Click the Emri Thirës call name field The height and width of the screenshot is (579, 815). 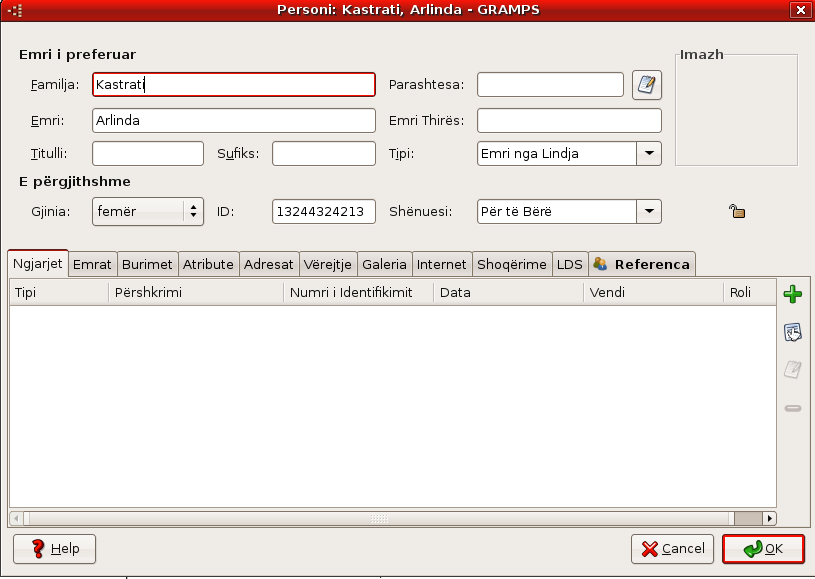tap(569, 121)
